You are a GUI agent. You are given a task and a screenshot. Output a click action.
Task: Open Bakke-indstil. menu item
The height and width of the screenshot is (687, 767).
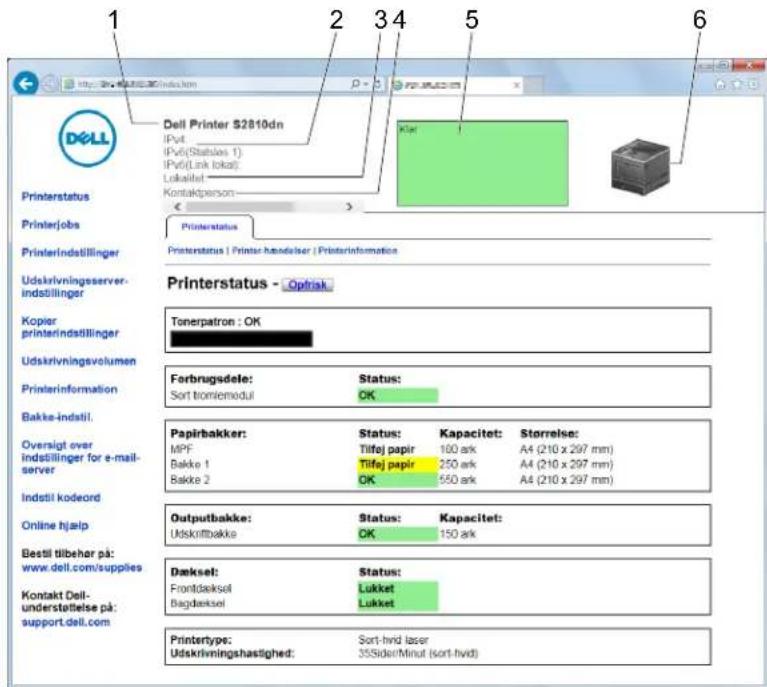tap(57, 417)
